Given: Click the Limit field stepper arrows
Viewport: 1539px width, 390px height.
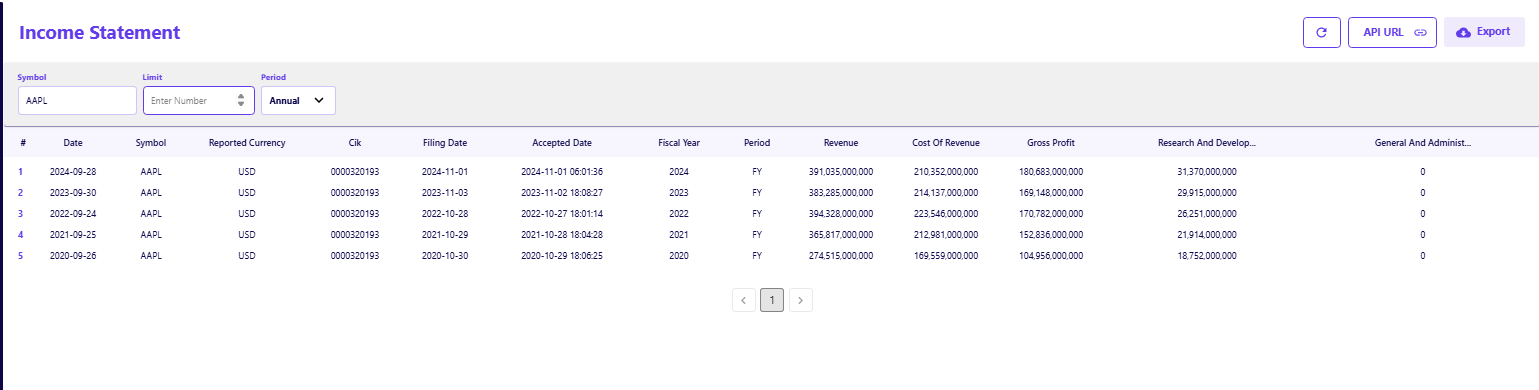Looking at the screenshot, I should click(x=240, y=100).
